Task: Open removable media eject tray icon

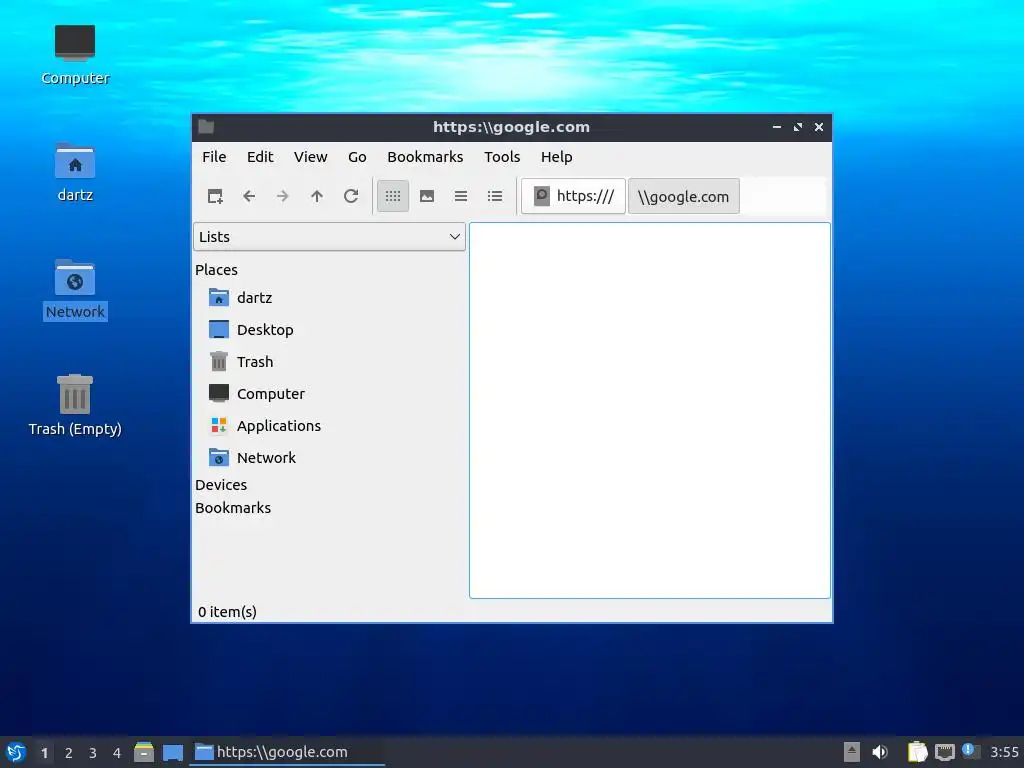Action: pos(852,752)
